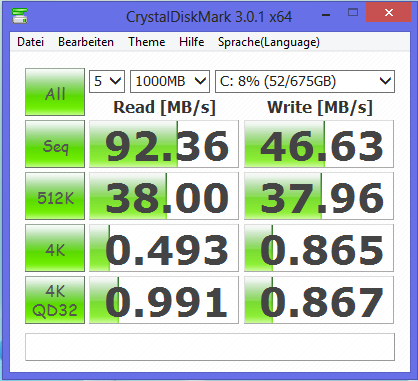Click the CrystalDiskMark app icon in title bar
418x381 pixels.
pos(20,16)
